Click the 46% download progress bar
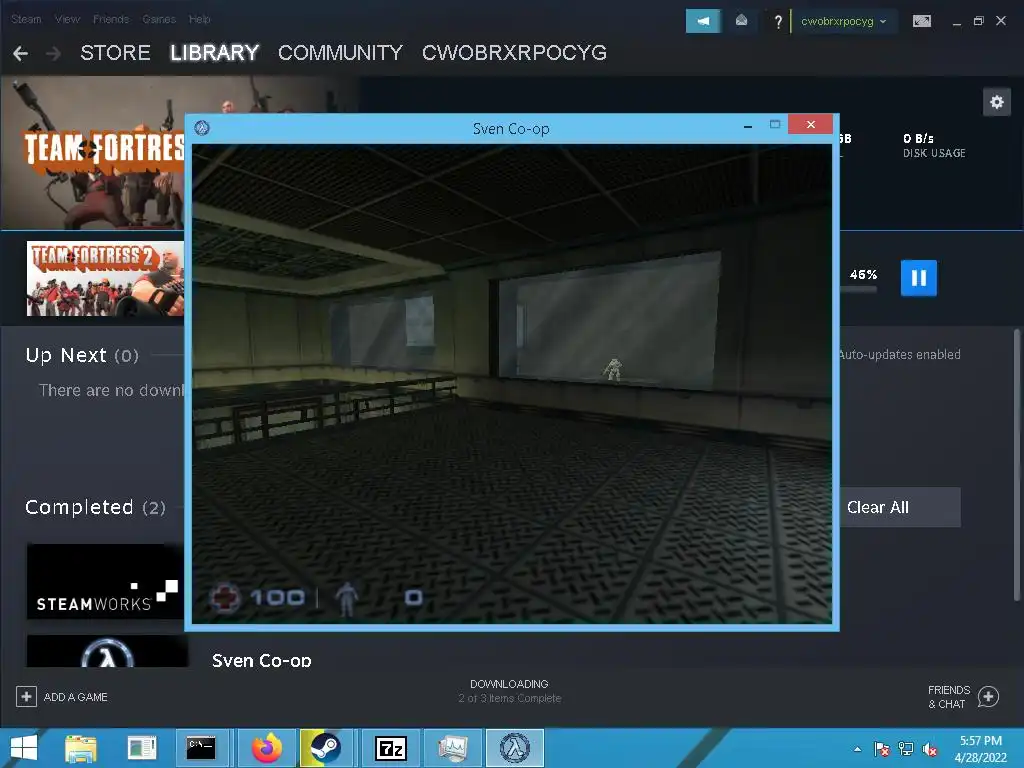 click(x=858, y=289)
